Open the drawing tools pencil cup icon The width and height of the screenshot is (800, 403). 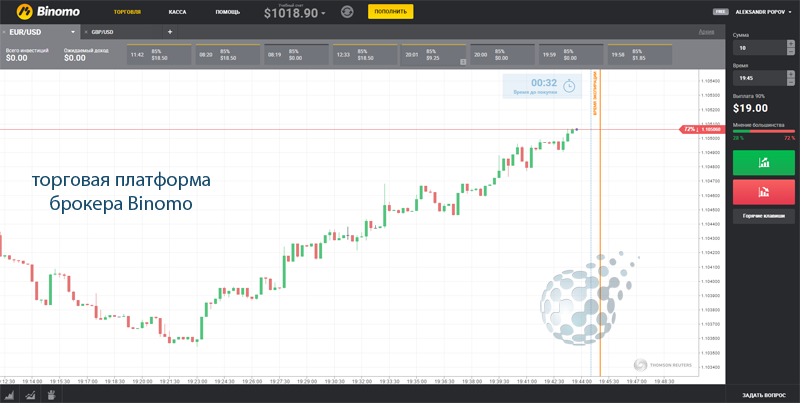point(51,394)
